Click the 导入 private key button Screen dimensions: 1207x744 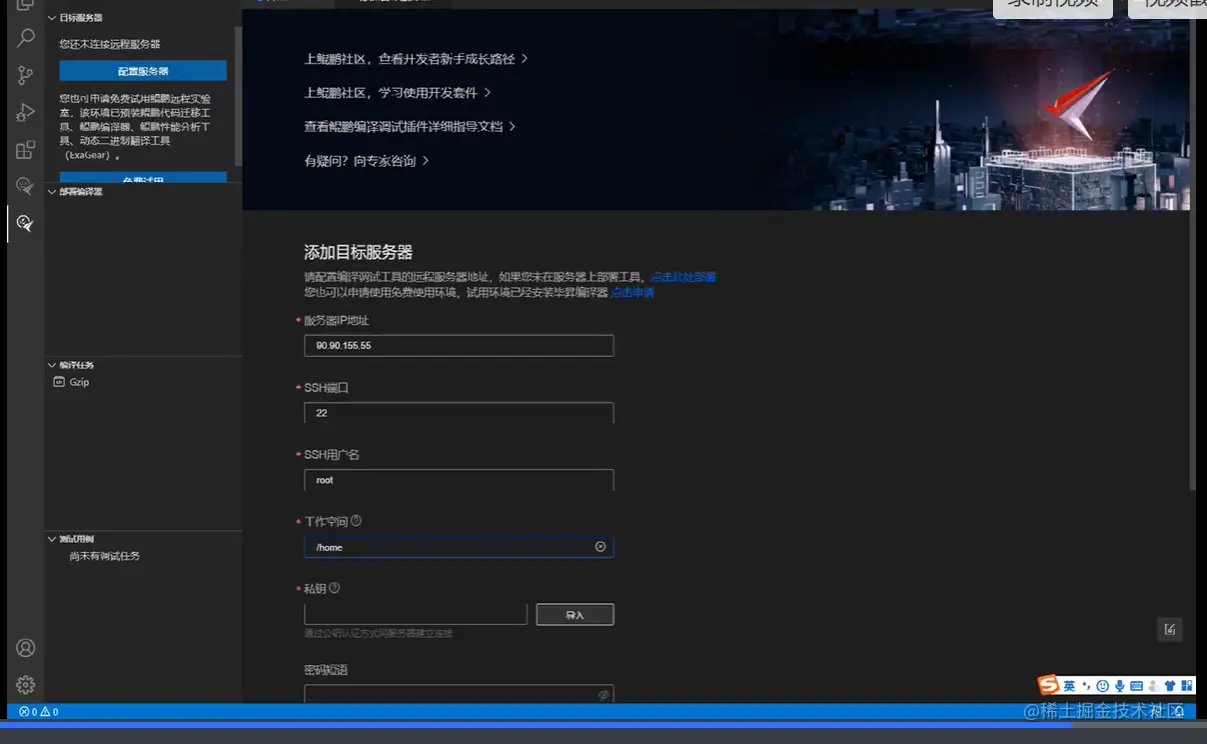point(575,615)
